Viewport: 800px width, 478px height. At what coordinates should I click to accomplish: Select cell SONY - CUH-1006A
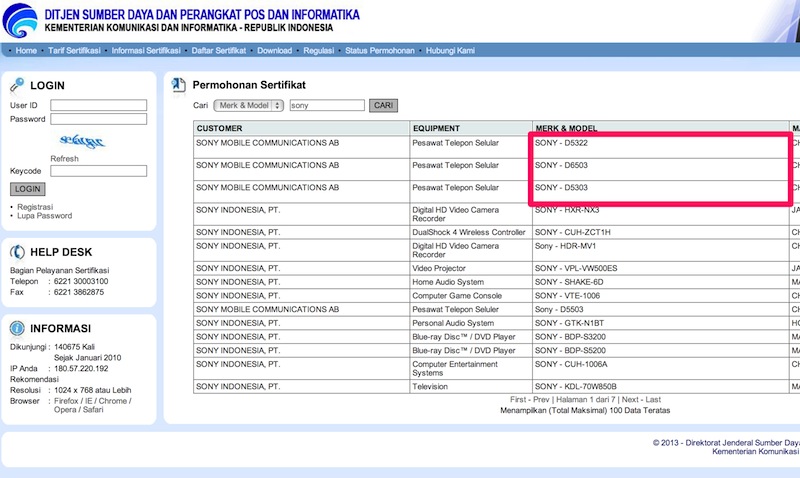coord(660,368)
